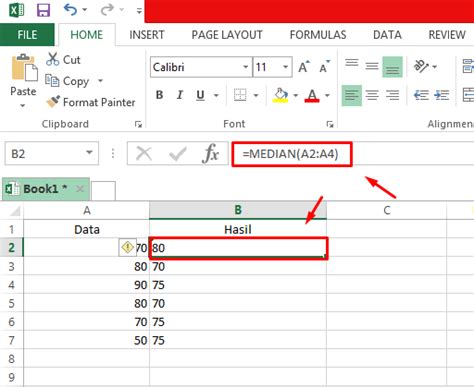Toggle Italic formatting
474x387 pixels.
tap(180, 95)
